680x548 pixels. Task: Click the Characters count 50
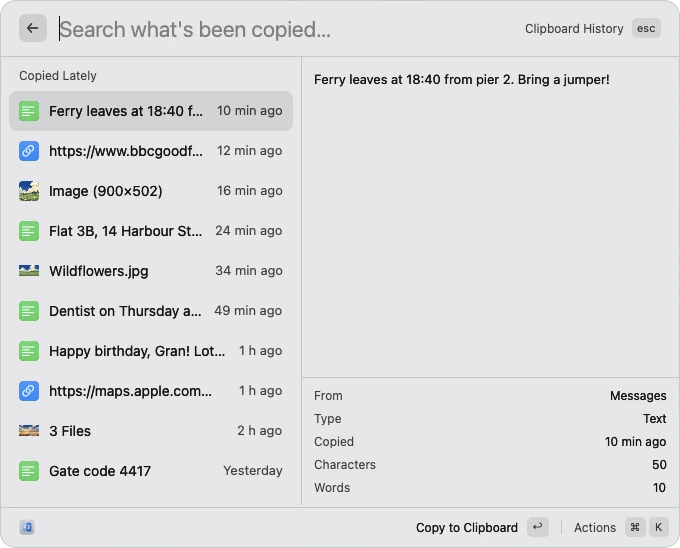tap(659, 465)
